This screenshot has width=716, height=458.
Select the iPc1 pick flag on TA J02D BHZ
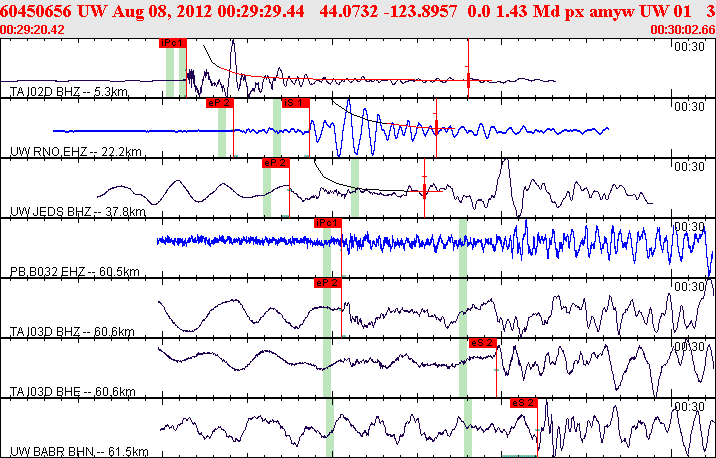(x=173, y=43)
